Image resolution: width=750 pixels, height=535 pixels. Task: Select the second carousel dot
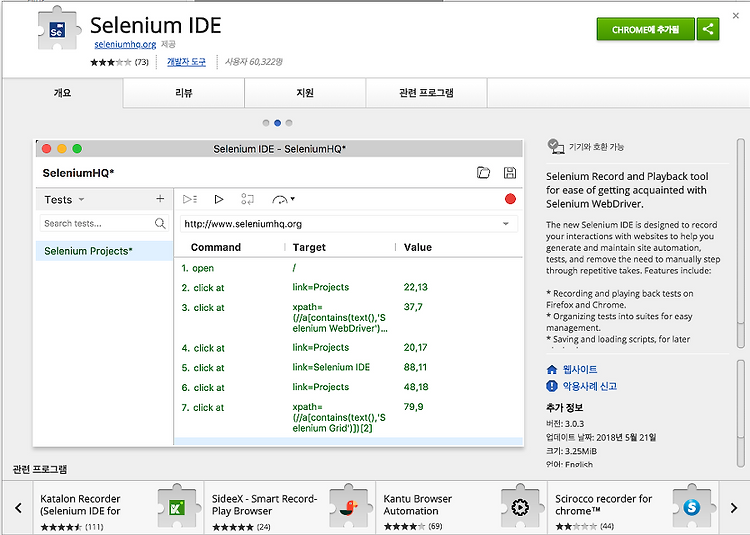click(x=277, y=123)
